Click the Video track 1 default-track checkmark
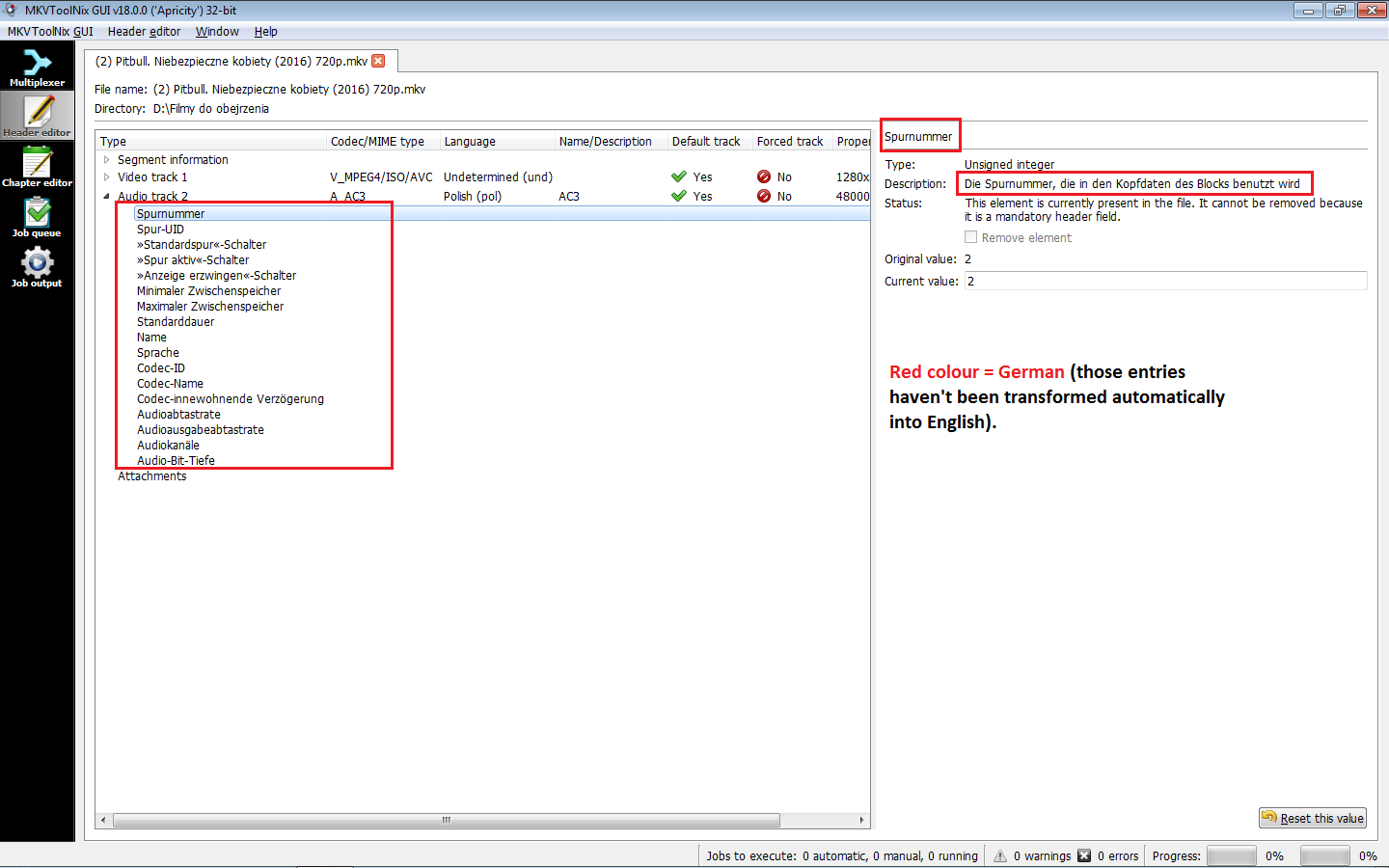1389x868 pixels. (679, 176)
